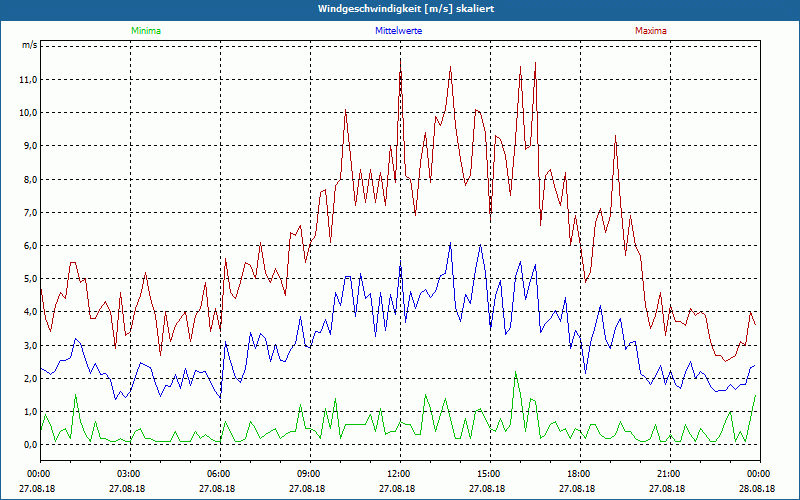Click the '7,0' y-axis value
Screen dimensions: 800x500
click(30, 213)
